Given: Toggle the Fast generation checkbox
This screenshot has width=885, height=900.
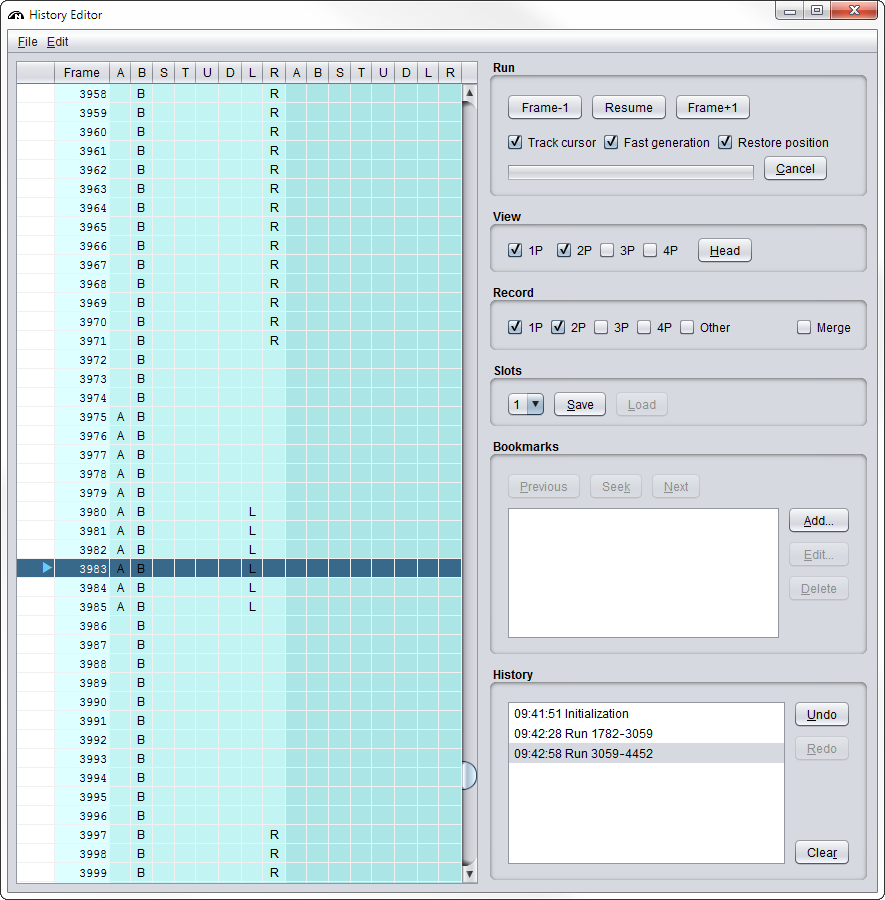Looking at the screenshot, I should click(611, 142).
